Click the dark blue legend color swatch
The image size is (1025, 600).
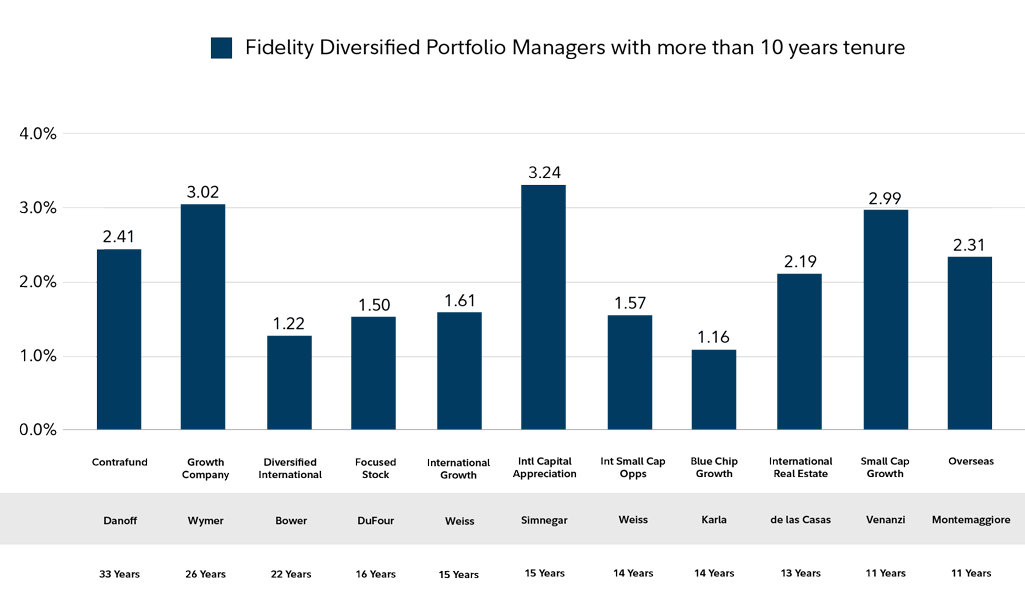point(221,48)
